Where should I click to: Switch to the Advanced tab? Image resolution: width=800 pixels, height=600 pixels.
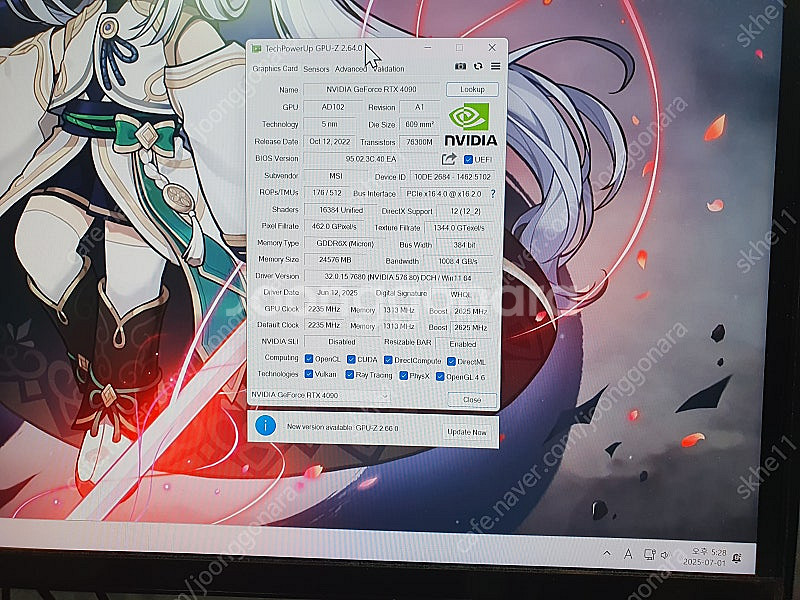[350, 69]
